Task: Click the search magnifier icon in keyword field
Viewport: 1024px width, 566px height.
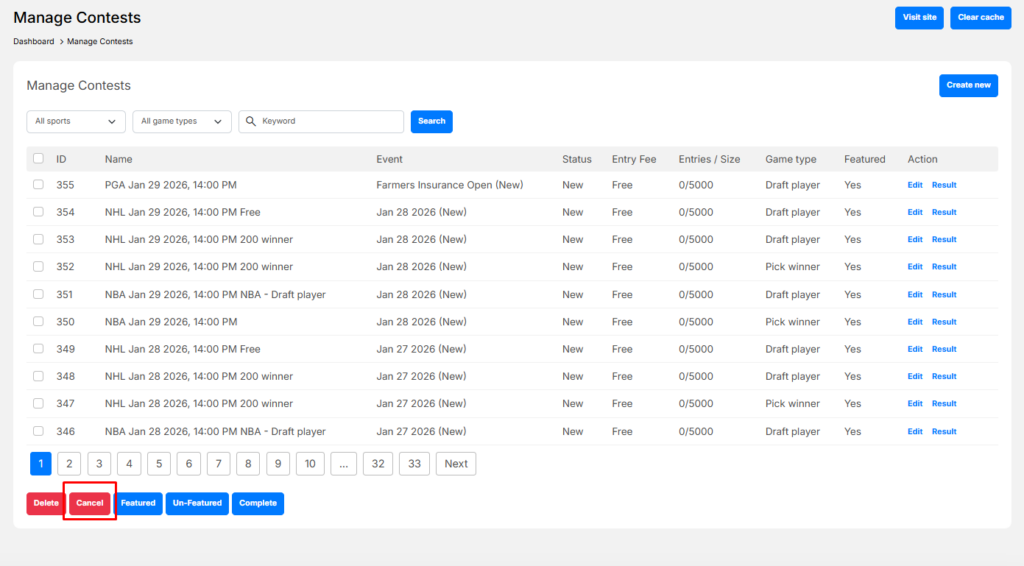Action: [250, 121]
